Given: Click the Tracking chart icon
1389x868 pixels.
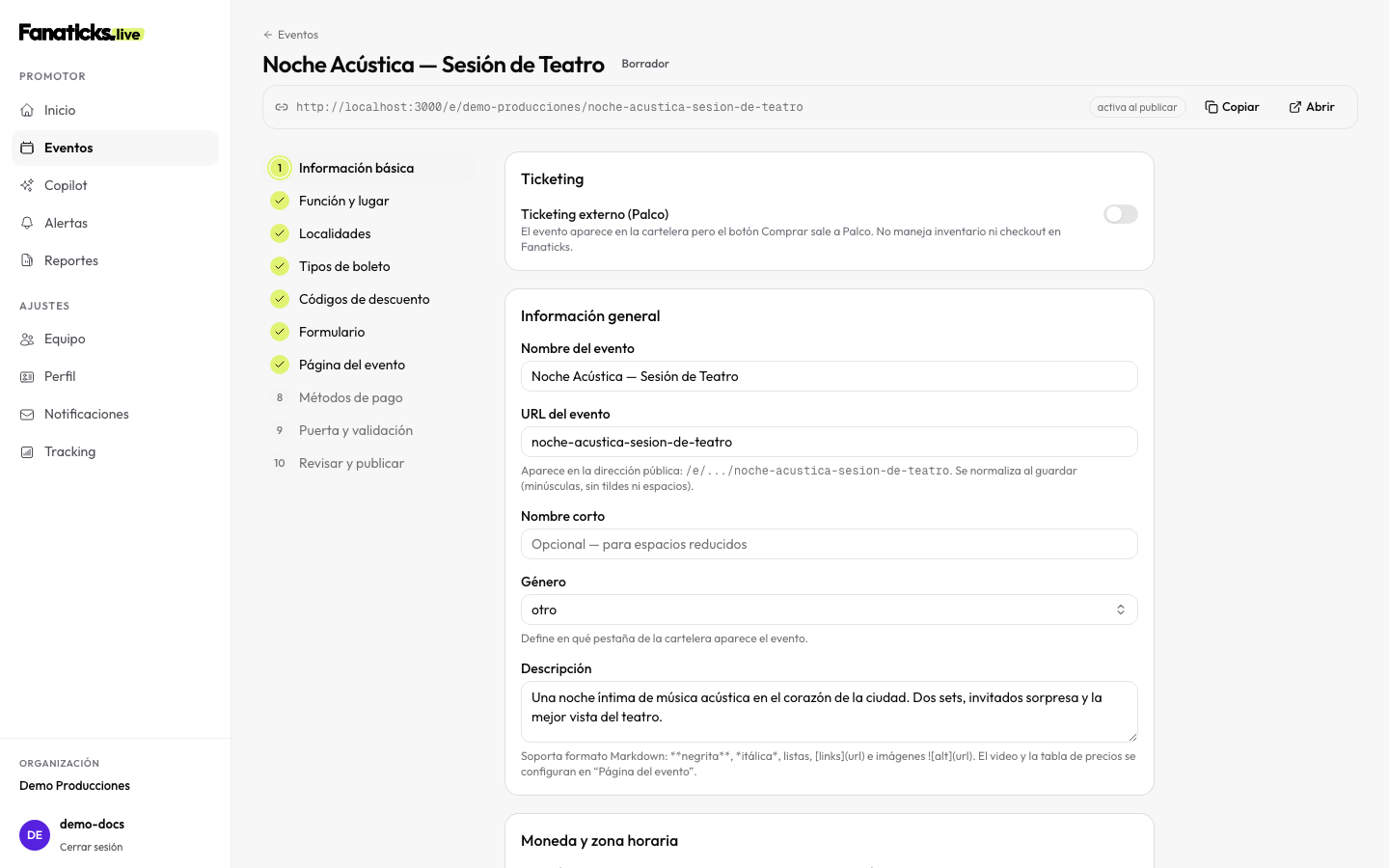Looking at the screenshot, I should 27,451.
